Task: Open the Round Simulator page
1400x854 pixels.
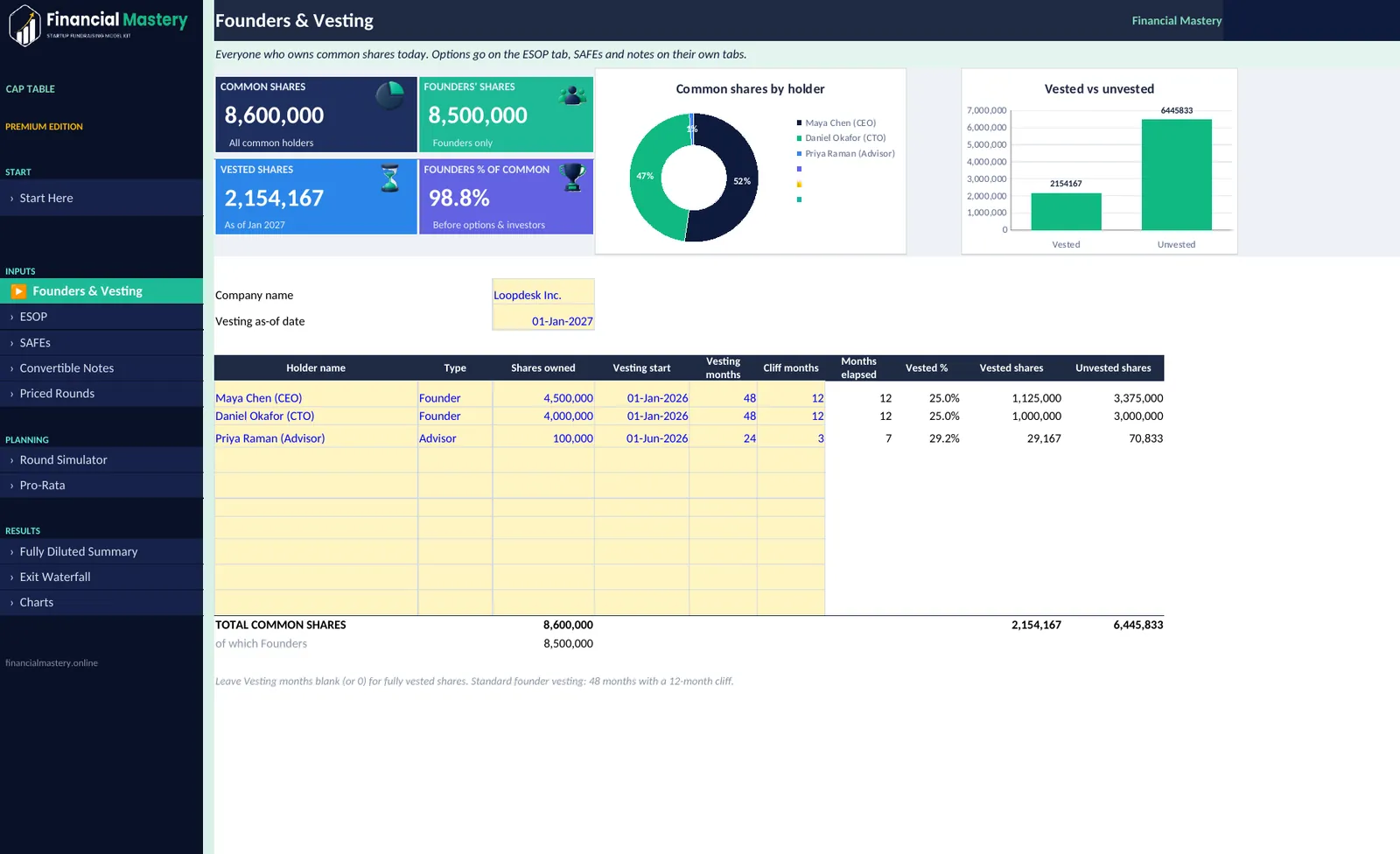Action: coord(101,460)
